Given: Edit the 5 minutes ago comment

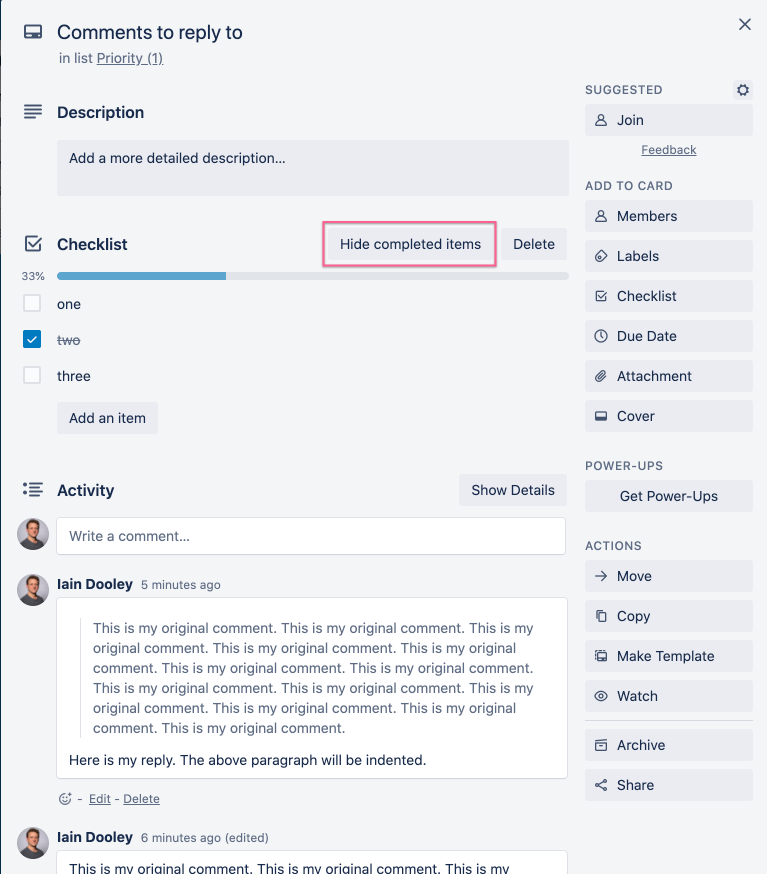Looking at the screenshot, I should click(100, 799).
